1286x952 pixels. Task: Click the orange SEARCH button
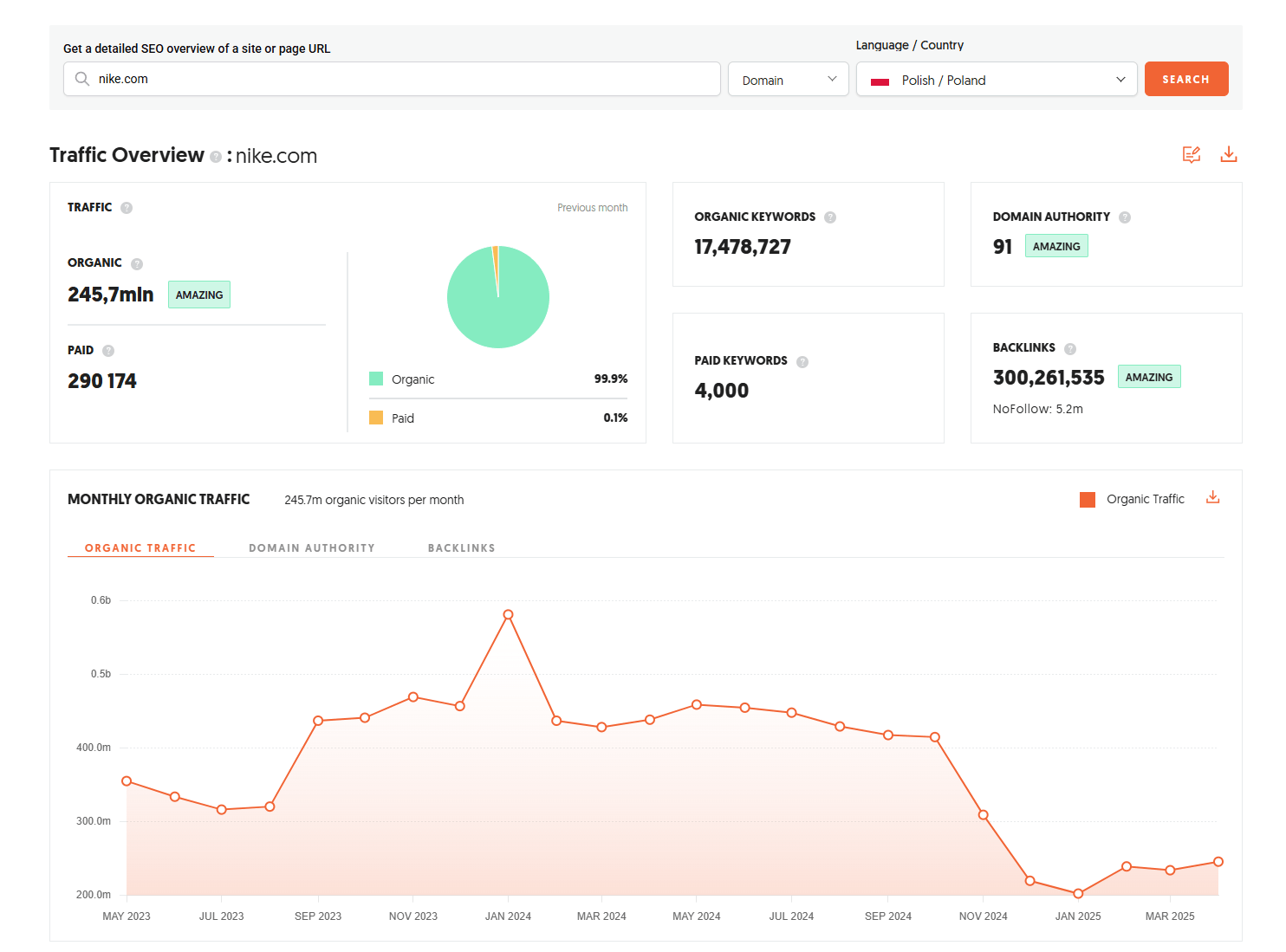(1186, 79)
